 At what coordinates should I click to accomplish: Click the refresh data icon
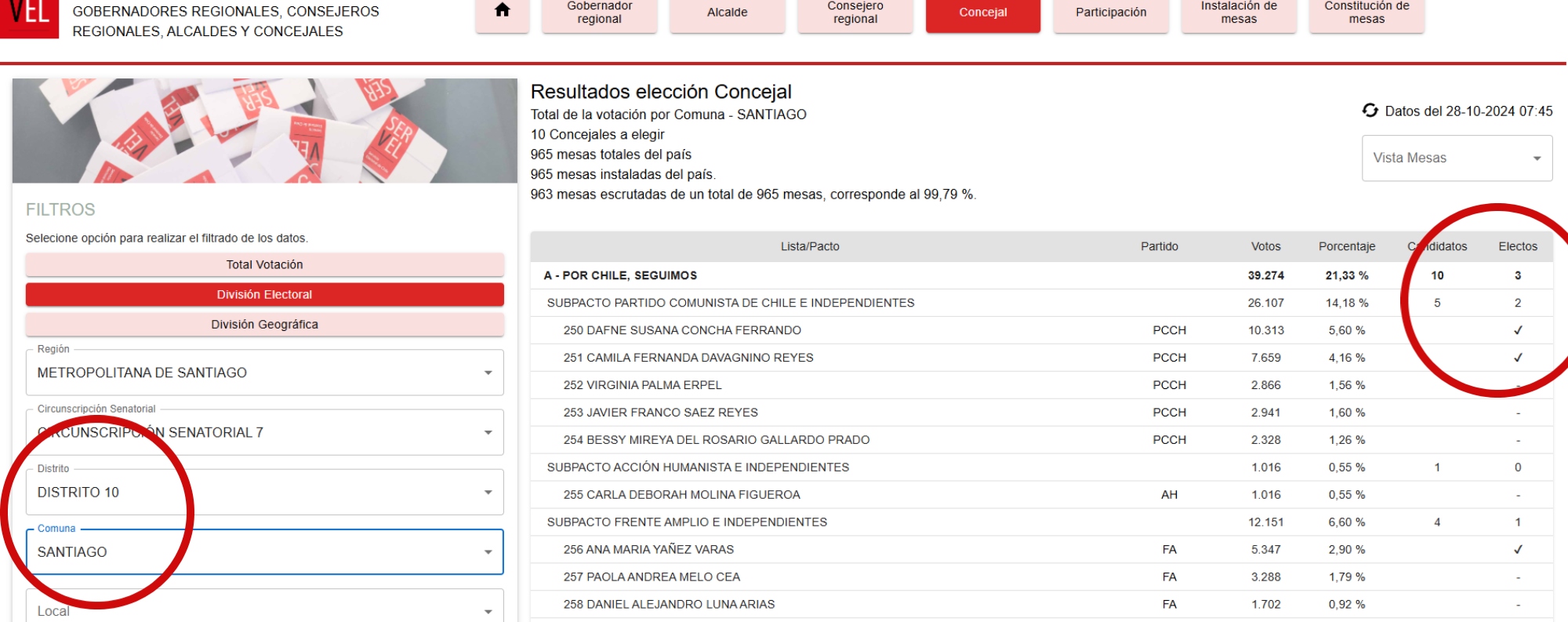(x=1370, y=111)
